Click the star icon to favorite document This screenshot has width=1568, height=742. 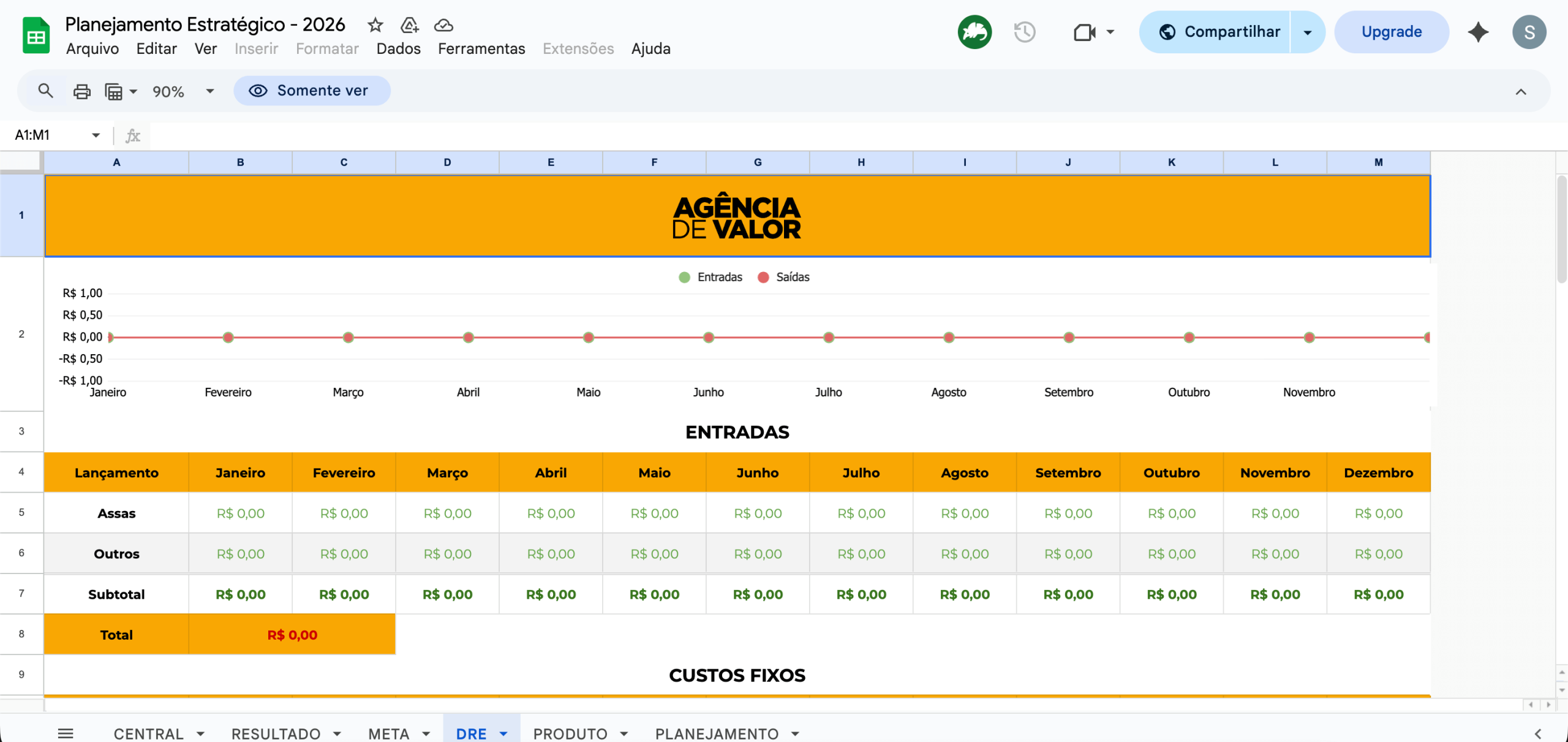pos(375,25)
